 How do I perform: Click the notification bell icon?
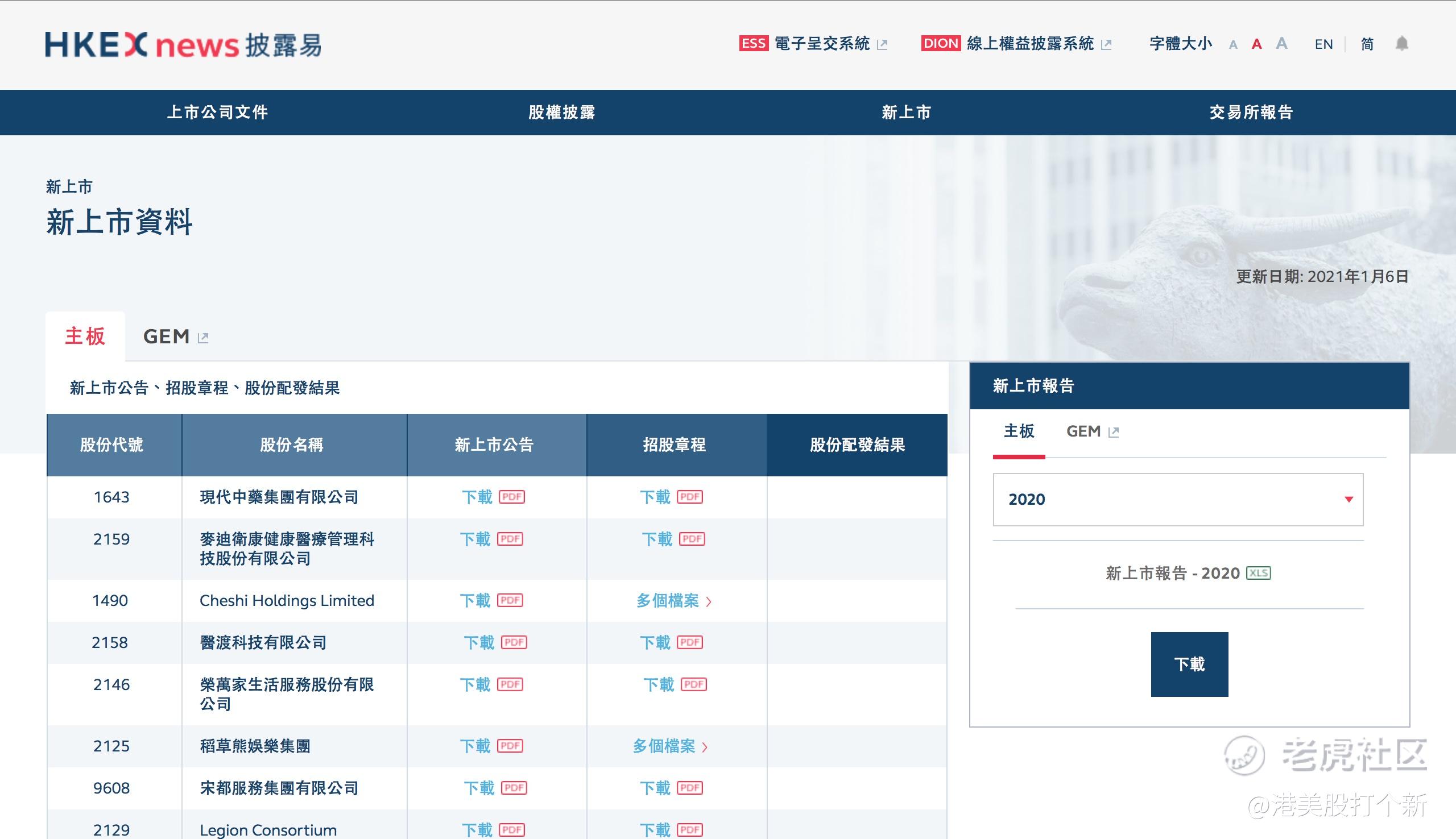click(x=1402, y=44)
